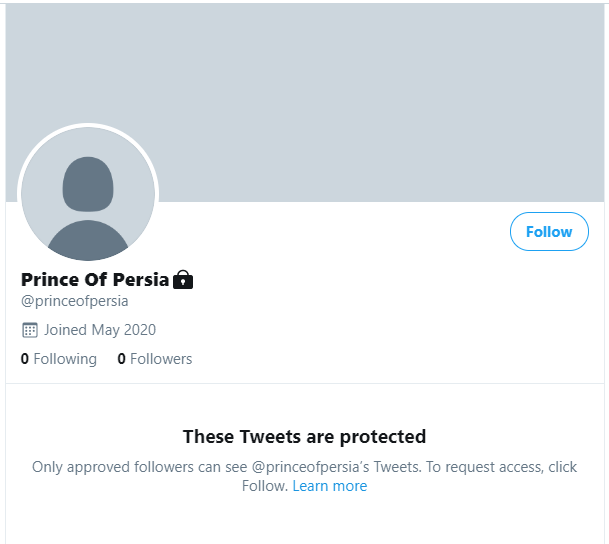
Task: Click the Follow button
Action: pos(549,232)
